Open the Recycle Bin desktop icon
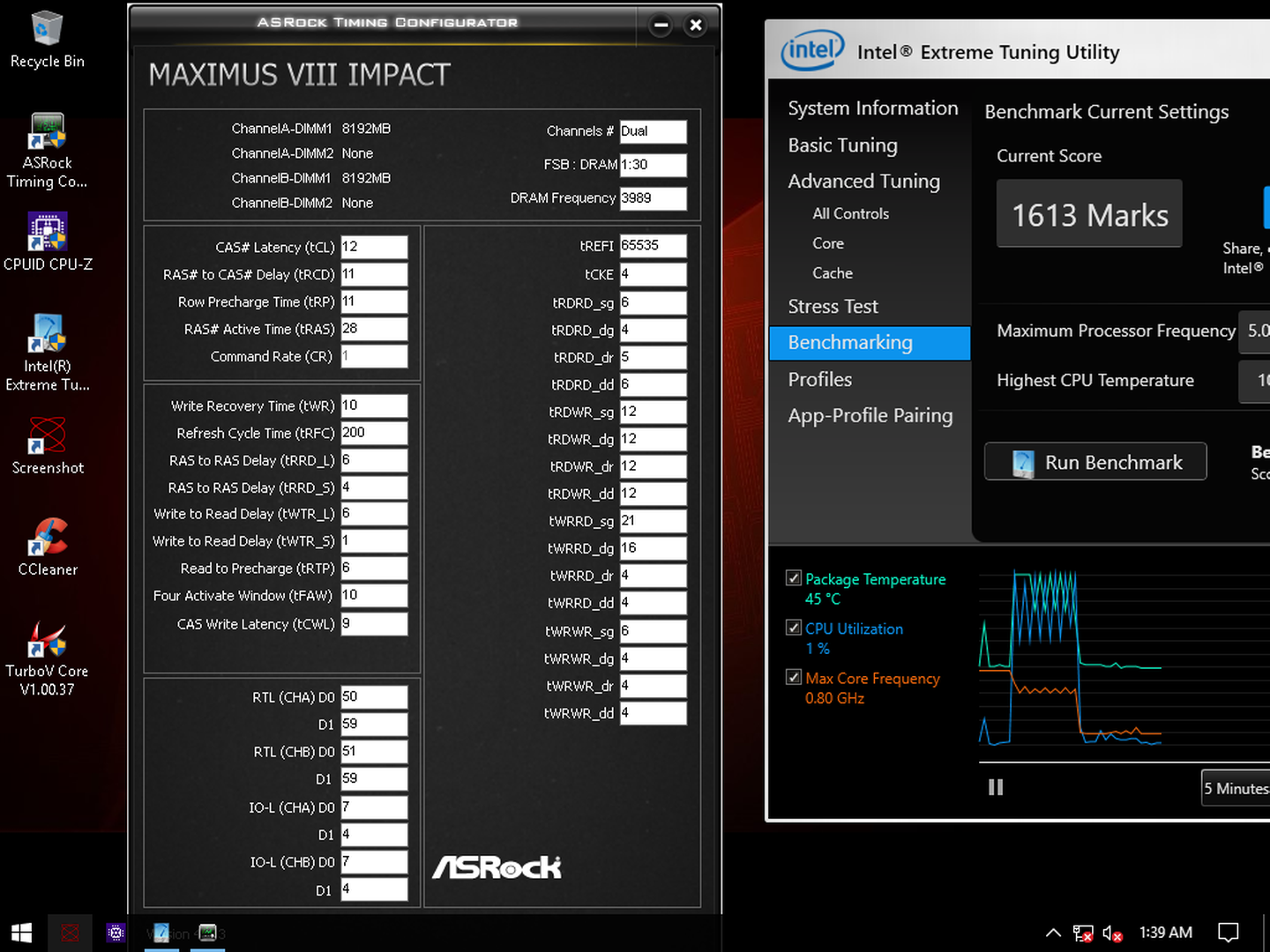 (47, 41)
